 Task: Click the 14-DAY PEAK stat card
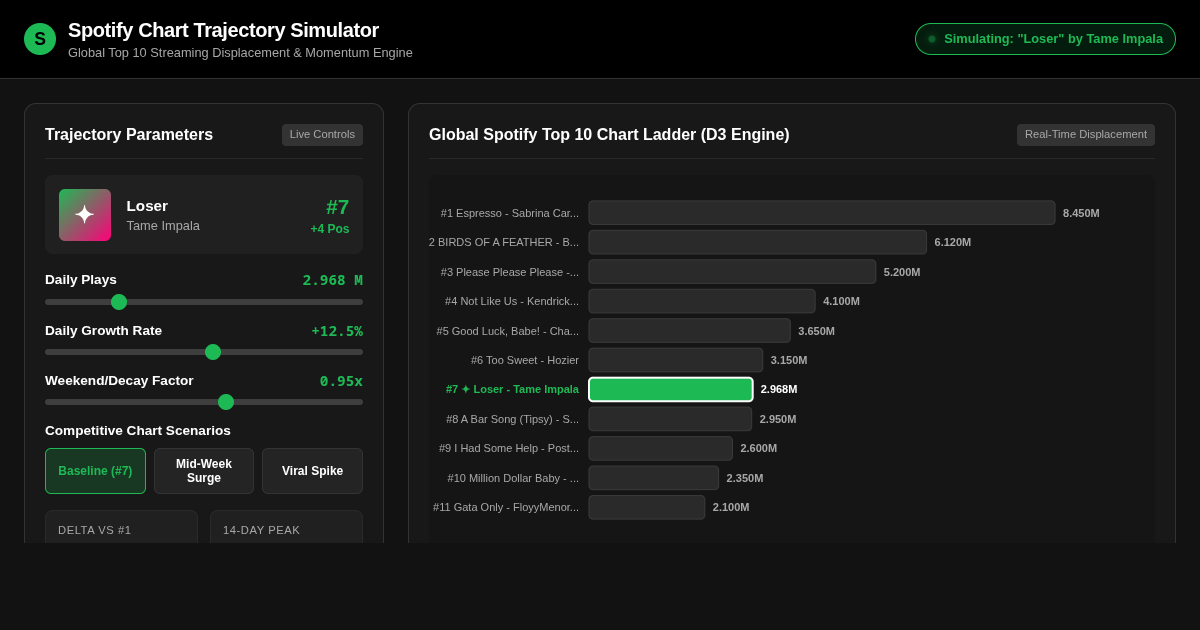[x=286, y=527]
